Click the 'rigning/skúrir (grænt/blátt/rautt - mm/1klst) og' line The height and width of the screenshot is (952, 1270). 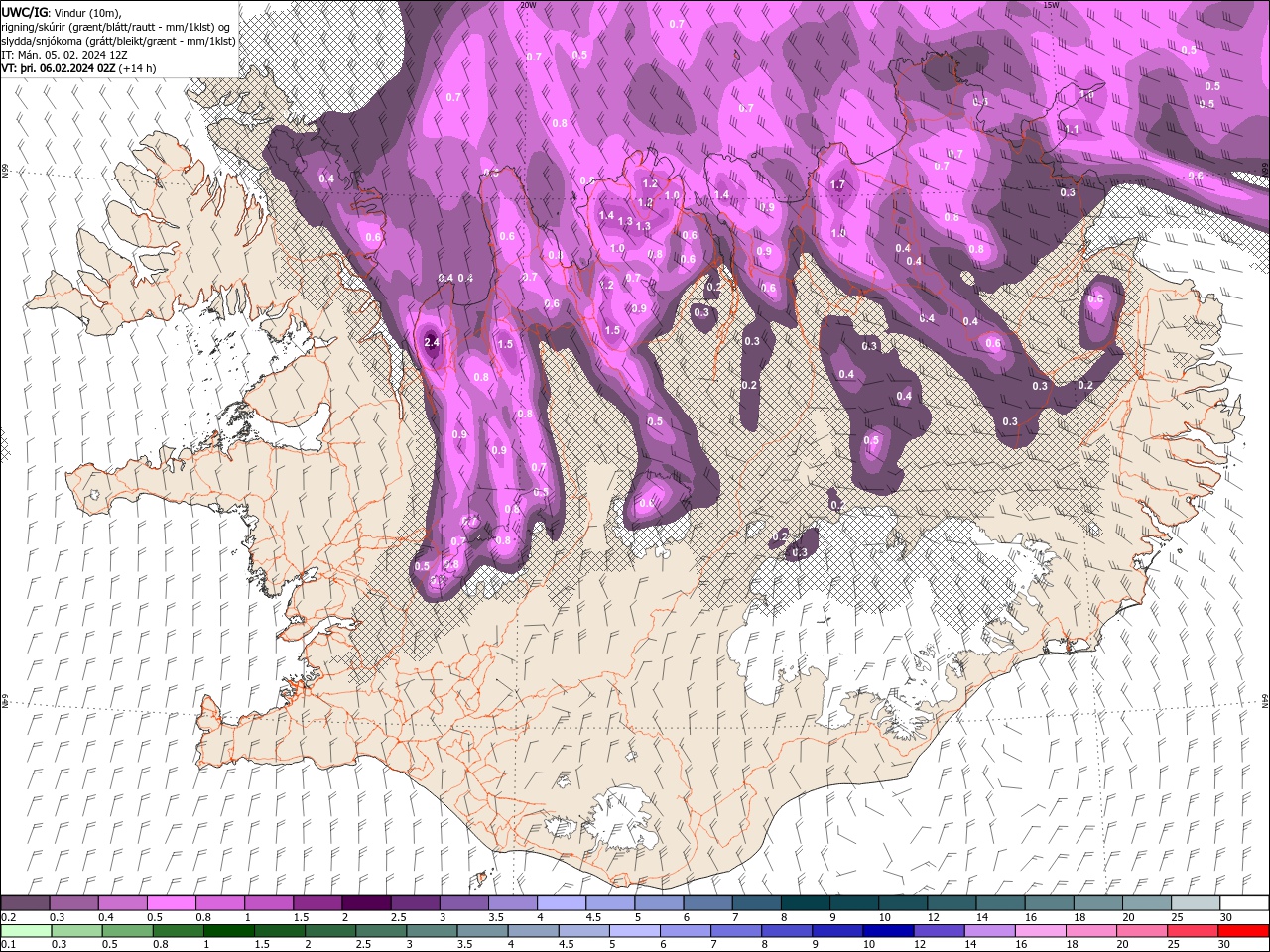(x=117, y=26)
